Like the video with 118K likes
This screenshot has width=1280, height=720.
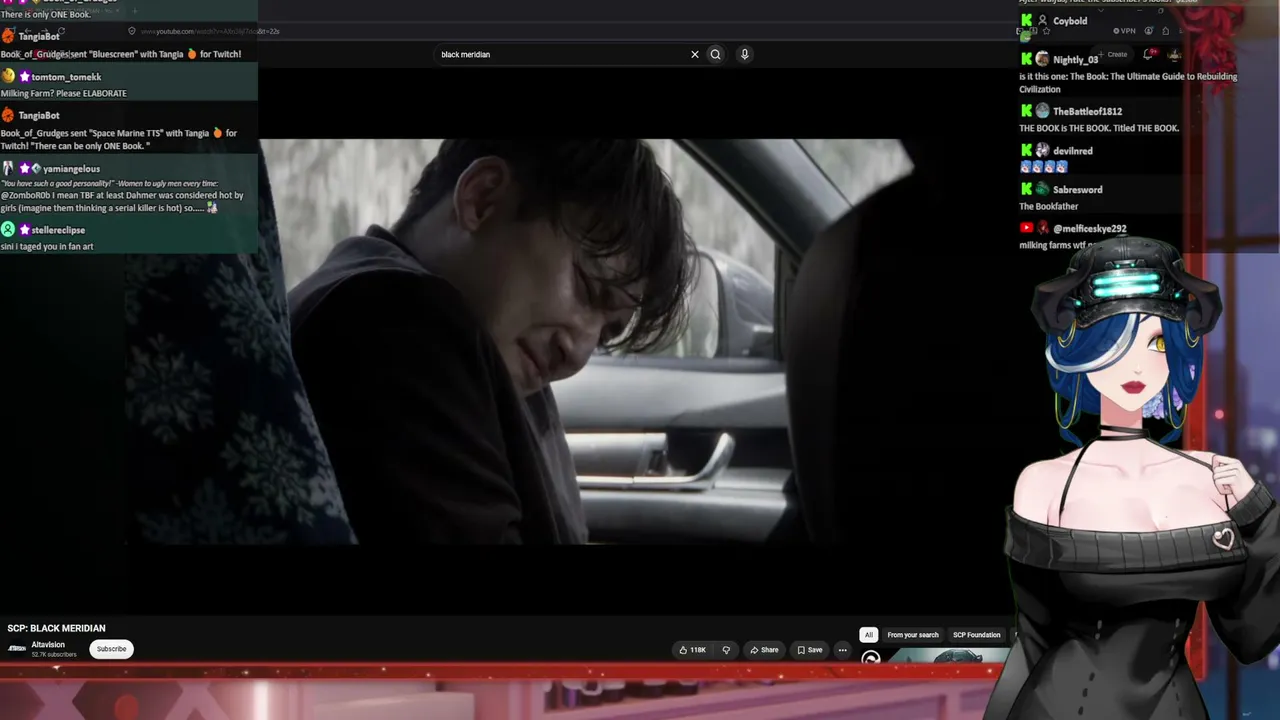[x=692, y=650]
